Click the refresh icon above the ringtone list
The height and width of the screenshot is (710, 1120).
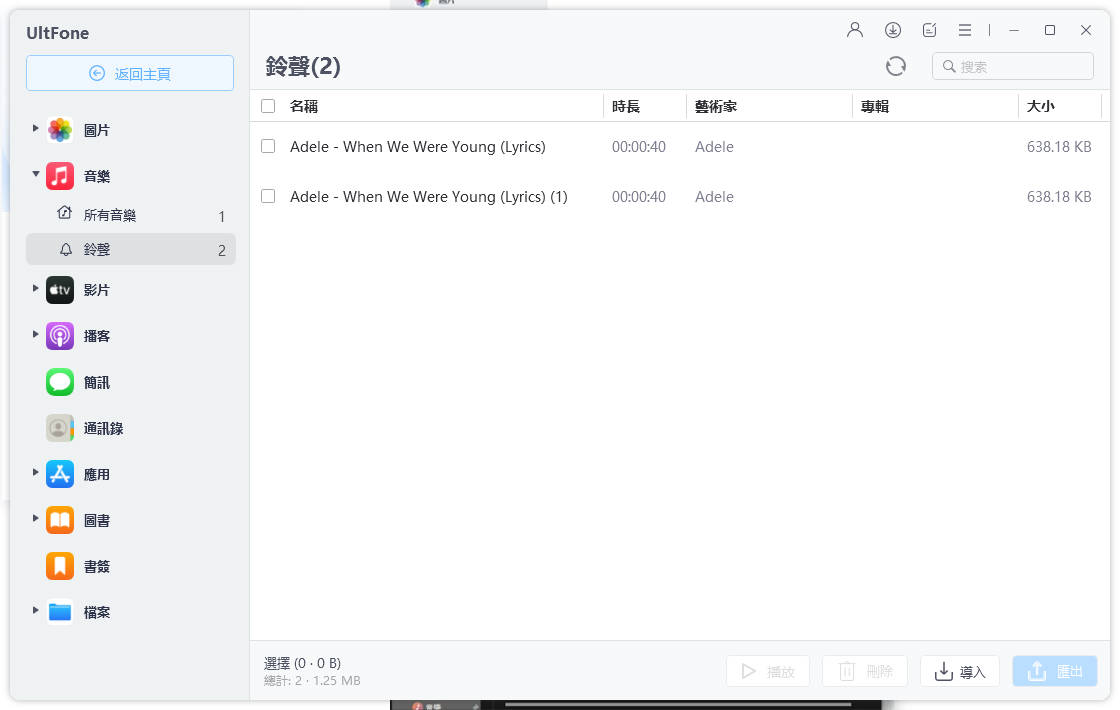coord(895,65)
